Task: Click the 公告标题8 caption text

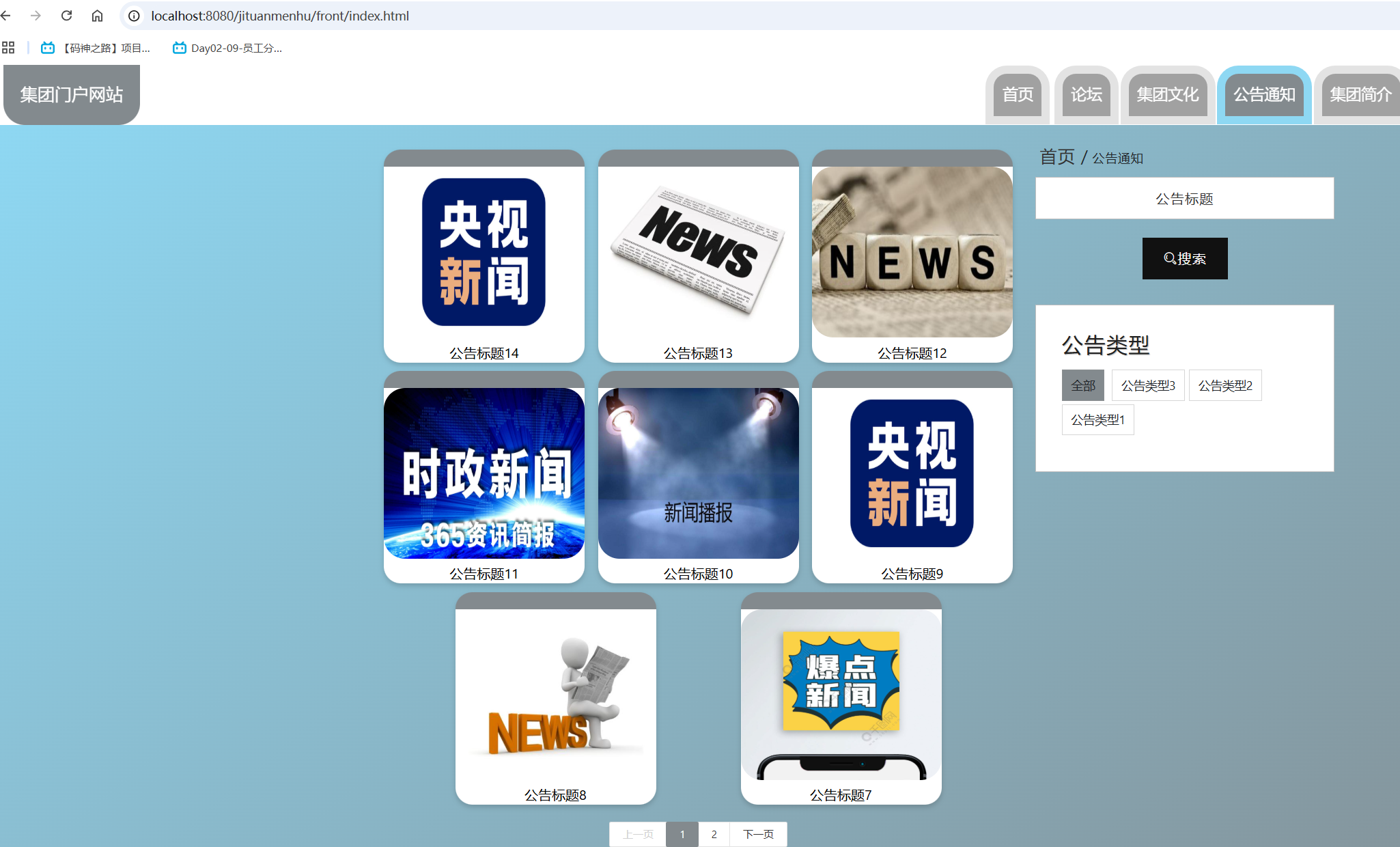Action: (x=555, y=795)
